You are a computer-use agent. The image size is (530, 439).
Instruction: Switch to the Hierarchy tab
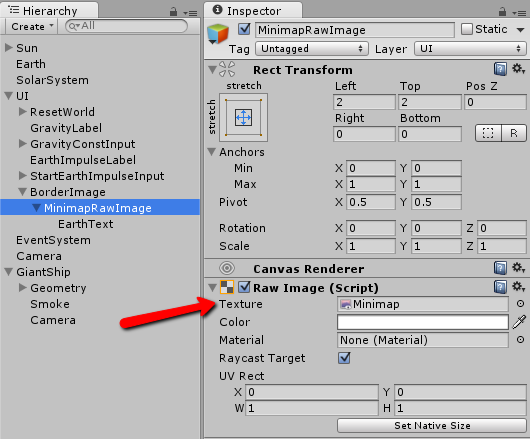(x=50, y=11)
